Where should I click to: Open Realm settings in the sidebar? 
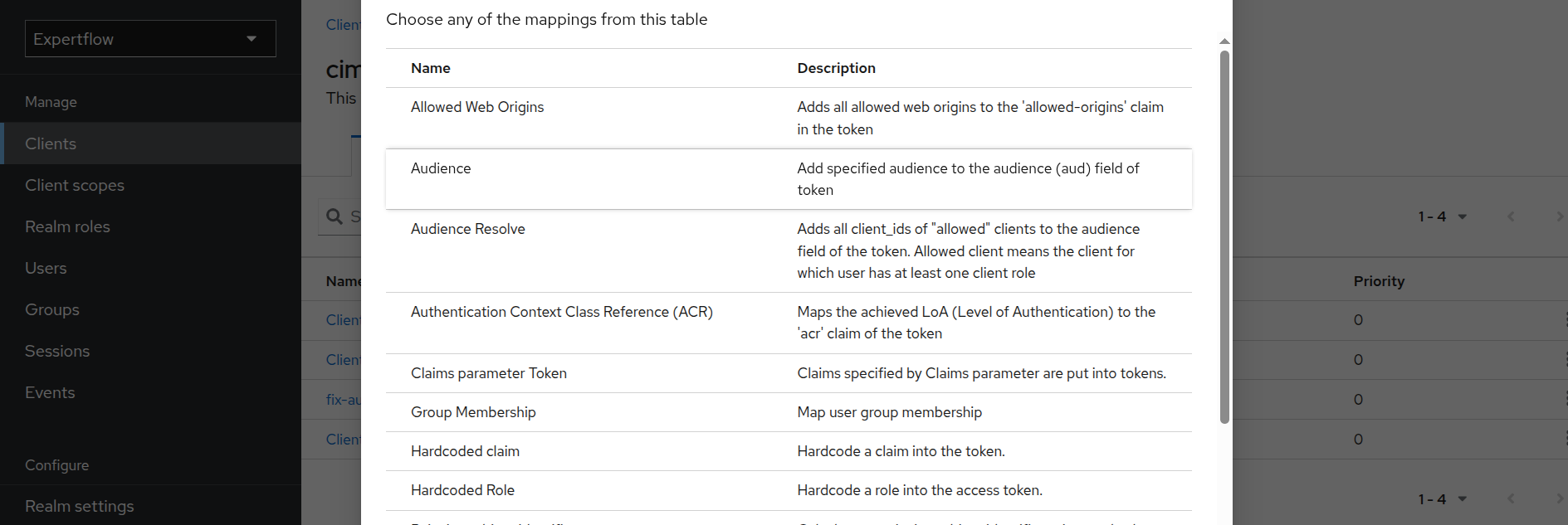pos(79,506)
